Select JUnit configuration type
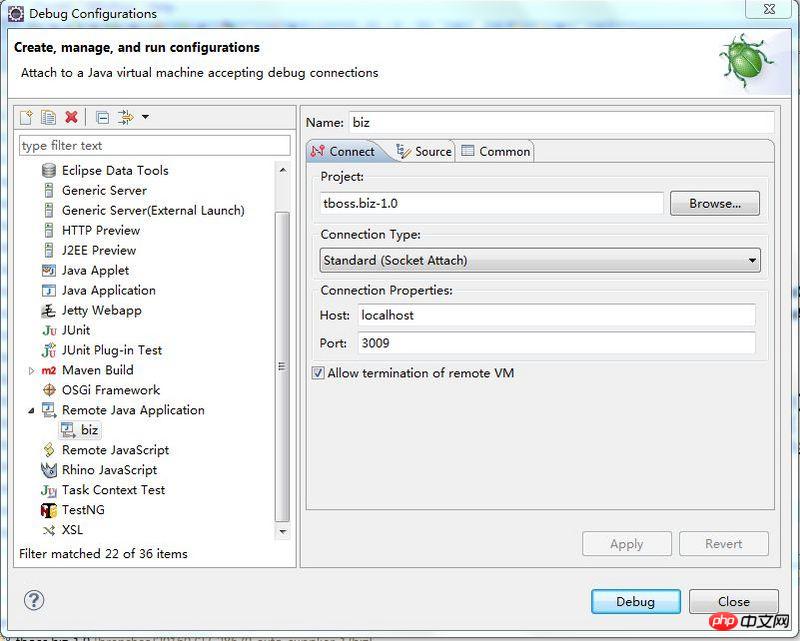 [75, 330]
